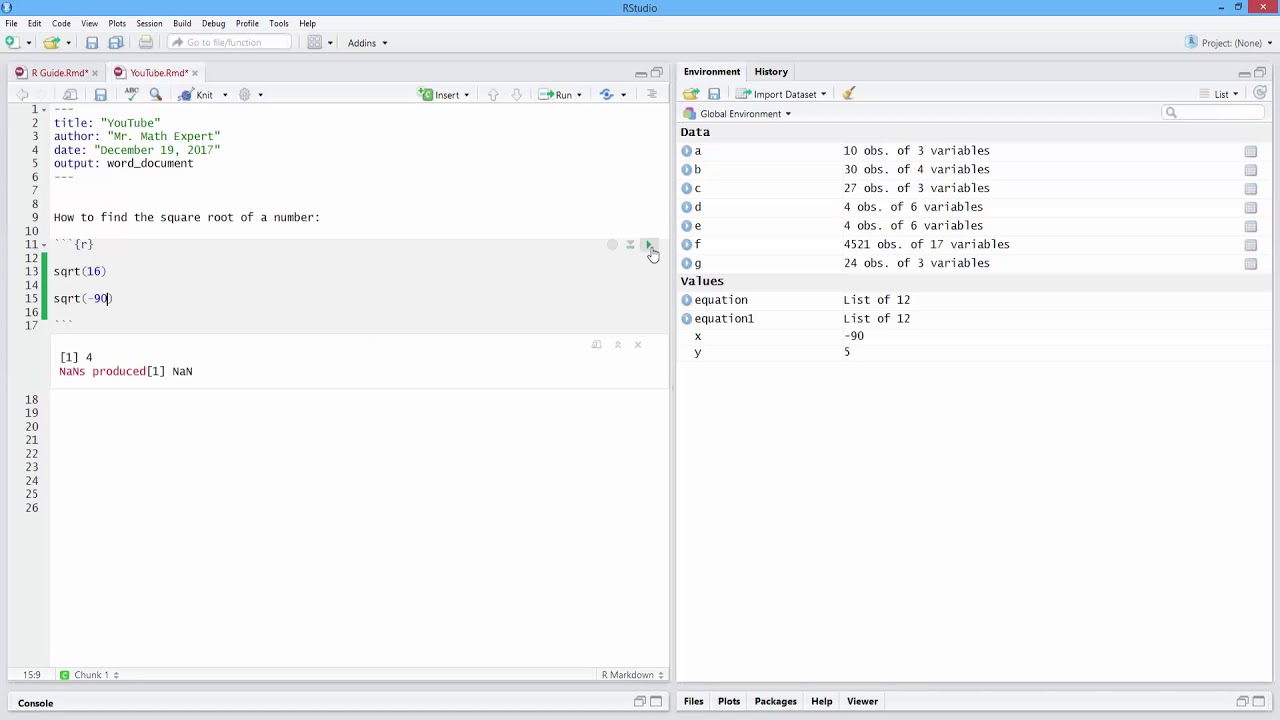Open Knit options dropdown arrow
The width and height of the screenshot is (1280, 720).
click(x=224, y=95)
